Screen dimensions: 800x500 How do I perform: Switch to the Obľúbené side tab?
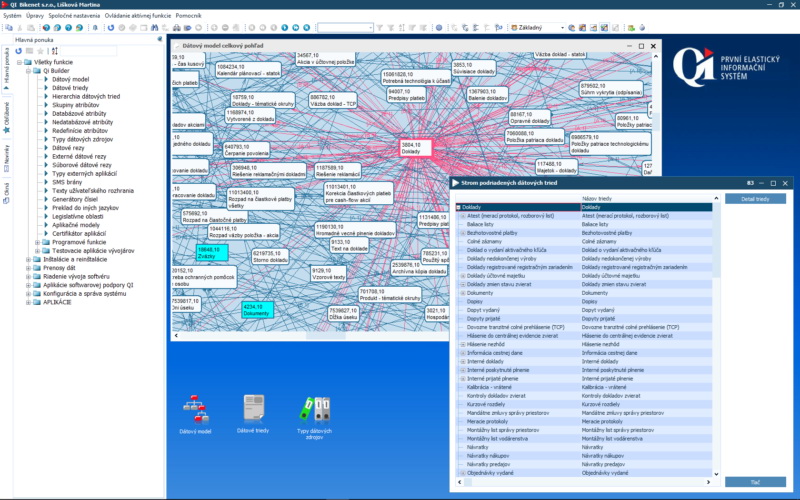pos(6,115)
